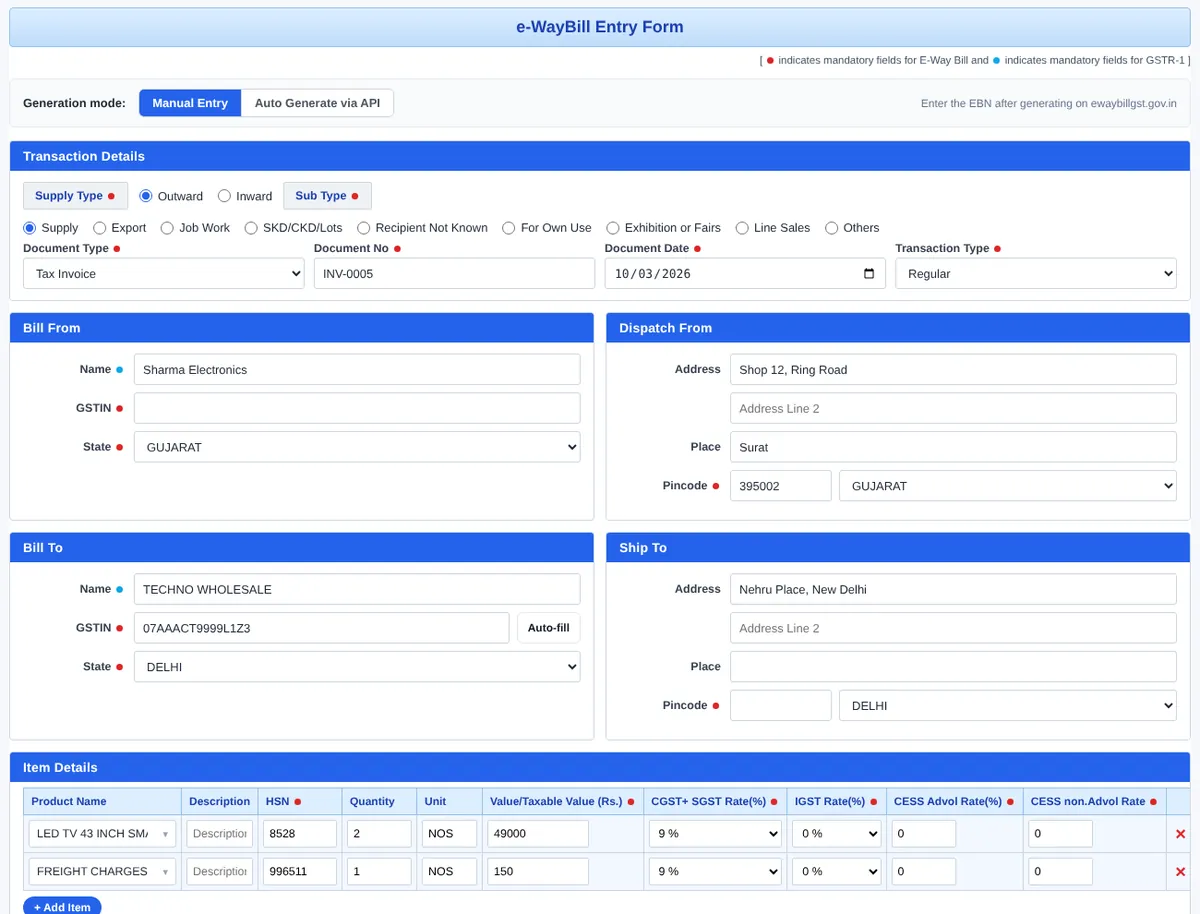1200x914 pixels.
Task: Focus HSN field containing 996511
Action: coord(300,872)
